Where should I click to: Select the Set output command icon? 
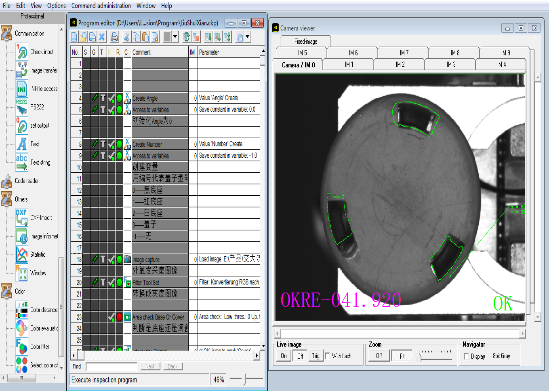click(22, 125)
